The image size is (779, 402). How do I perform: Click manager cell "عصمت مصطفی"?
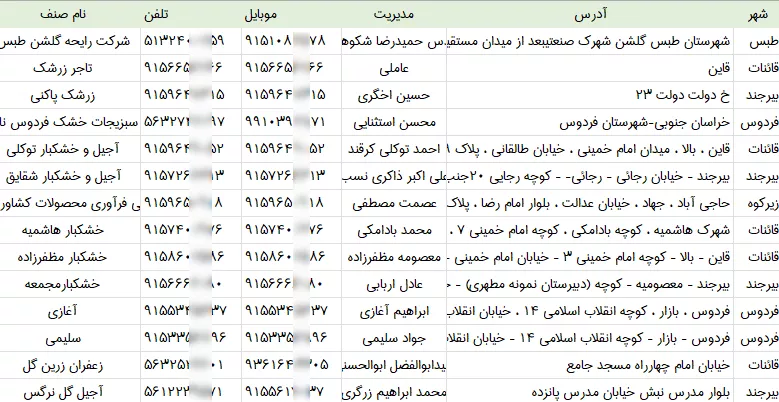[394, 204]
